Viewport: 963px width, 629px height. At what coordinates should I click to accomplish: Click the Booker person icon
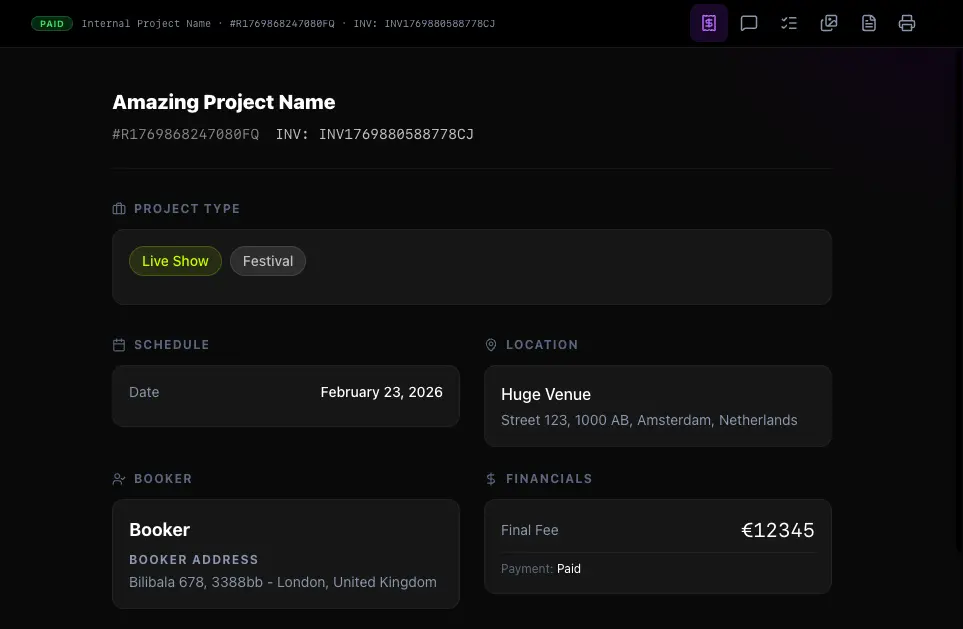(119, 479)
